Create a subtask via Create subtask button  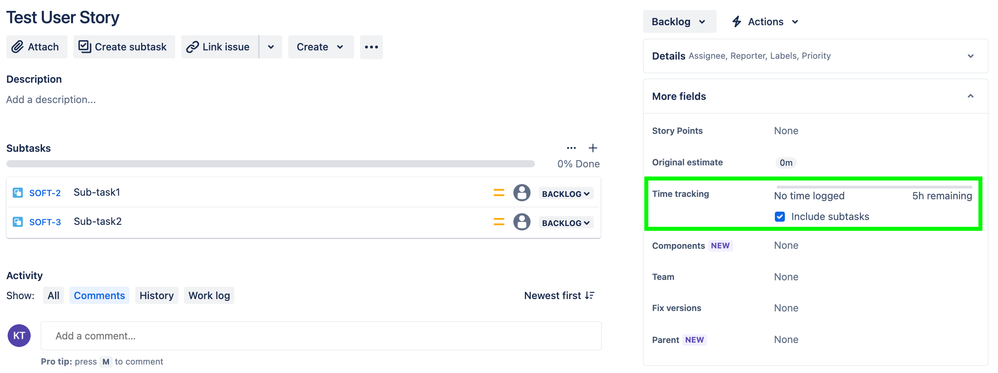(x=124, y=47)
